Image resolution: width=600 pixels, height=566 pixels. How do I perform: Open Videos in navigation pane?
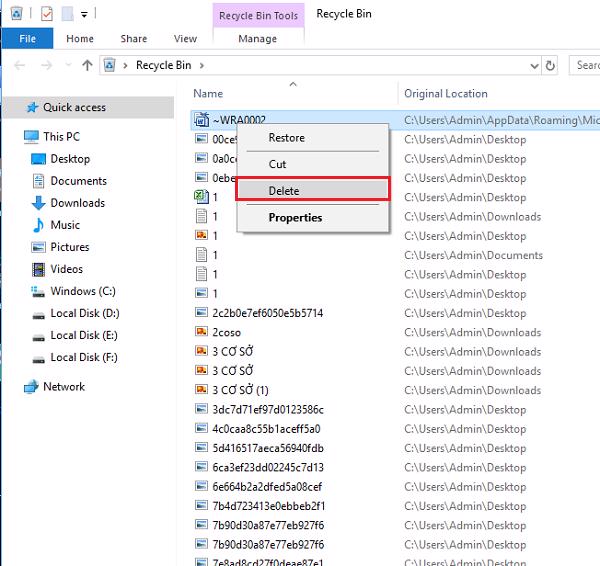pos(66,269)
